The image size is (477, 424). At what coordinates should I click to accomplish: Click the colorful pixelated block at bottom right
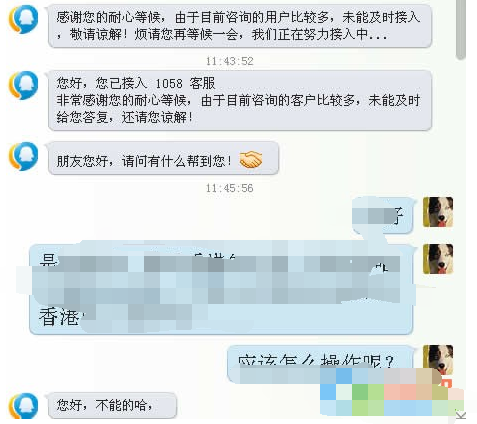[x=392, y=392]
